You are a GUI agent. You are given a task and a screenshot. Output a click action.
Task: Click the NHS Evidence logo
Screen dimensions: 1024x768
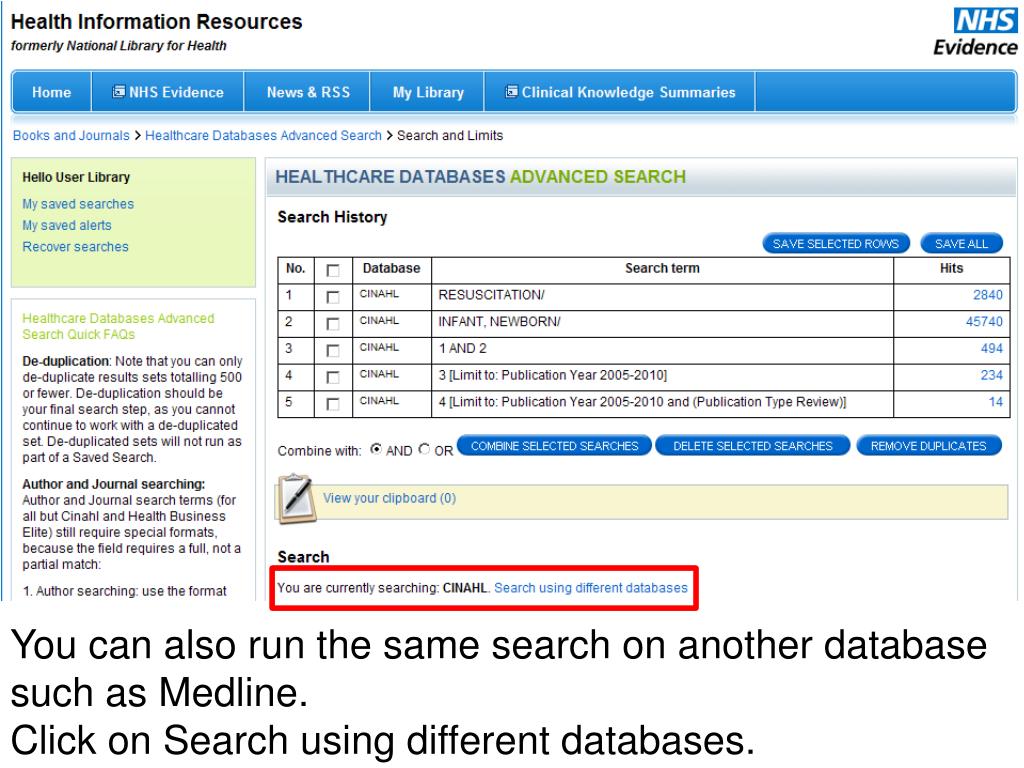point(976,33)
